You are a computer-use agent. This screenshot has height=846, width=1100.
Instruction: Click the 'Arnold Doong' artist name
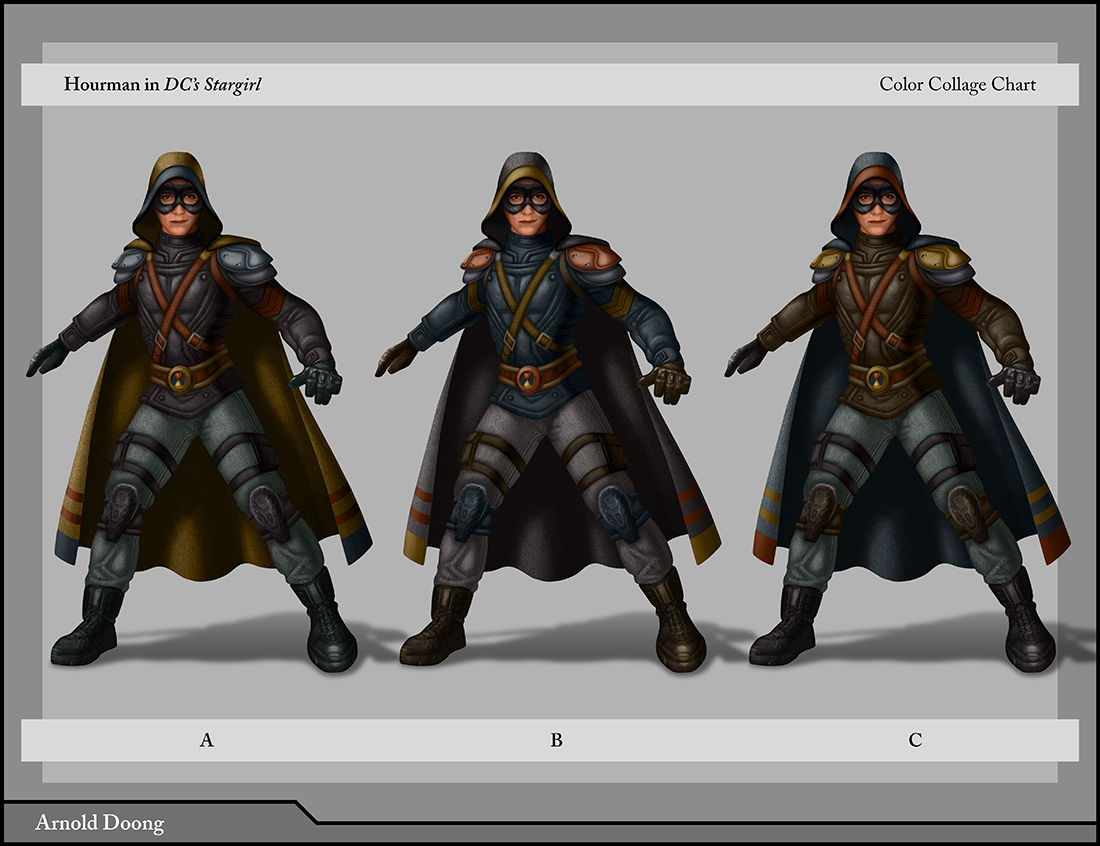coord(100,824)
